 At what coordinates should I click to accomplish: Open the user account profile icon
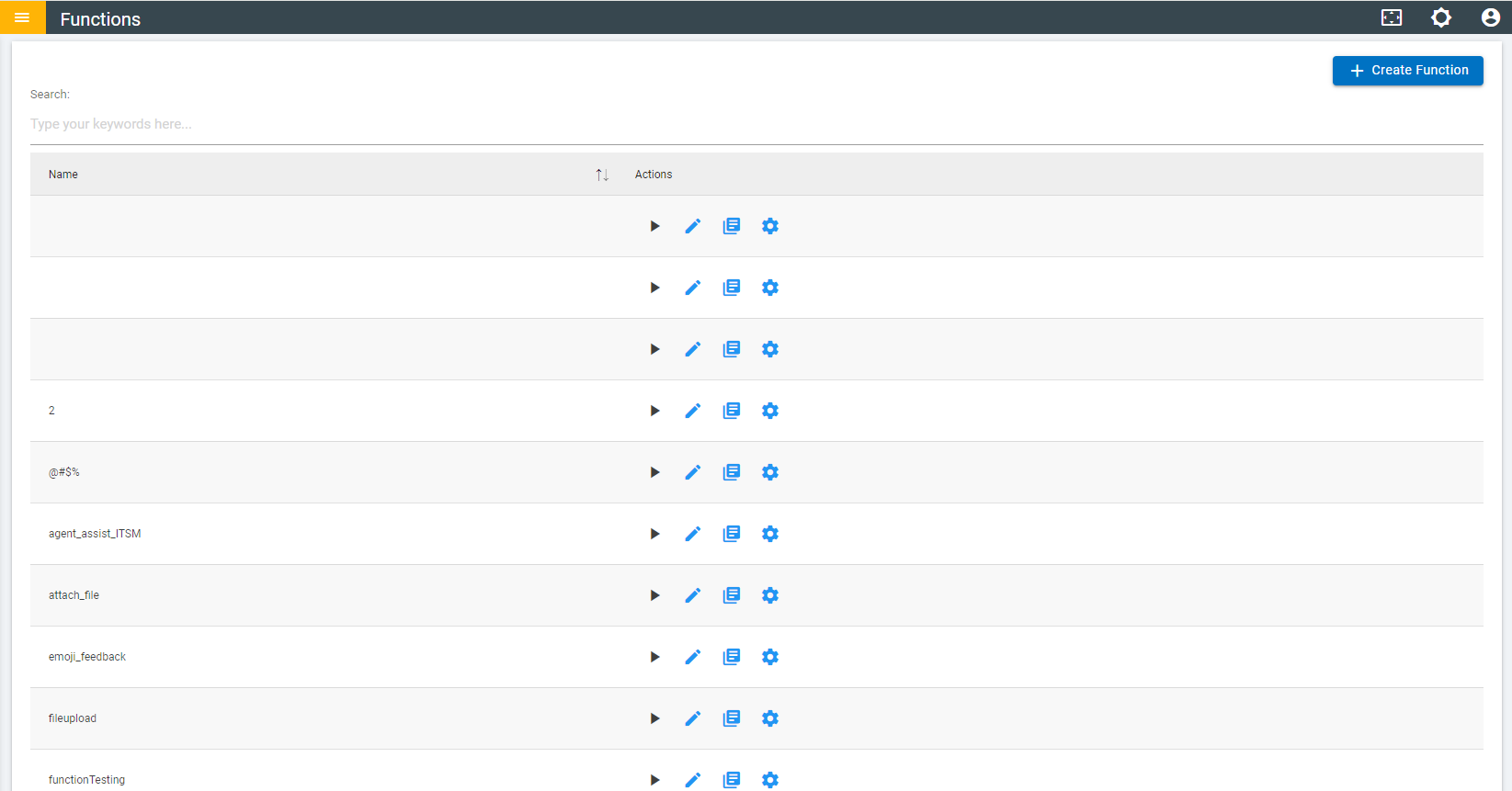tap(1491, 17)
